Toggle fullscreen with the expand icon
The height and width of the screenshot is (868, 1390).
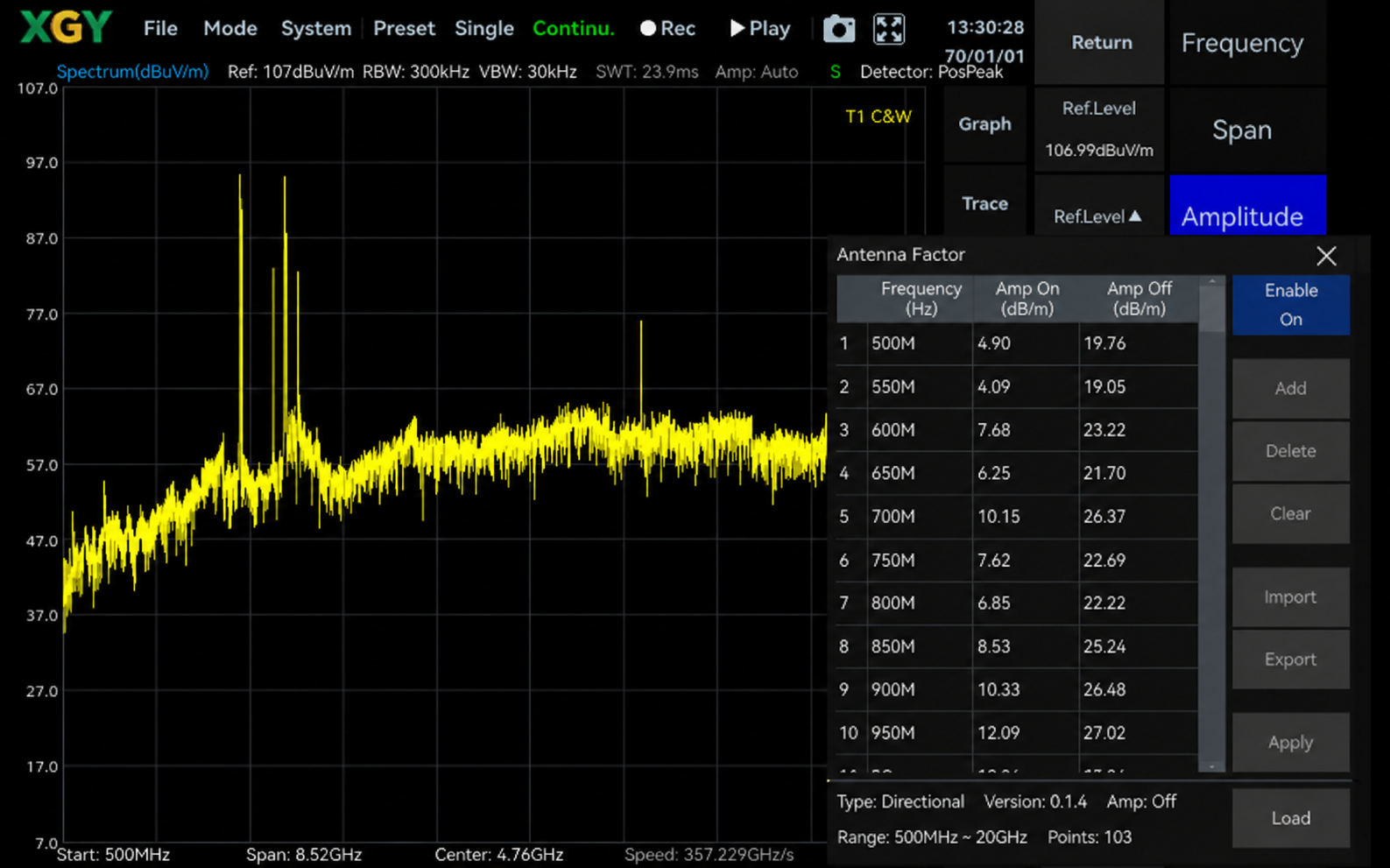coord(888,29)
